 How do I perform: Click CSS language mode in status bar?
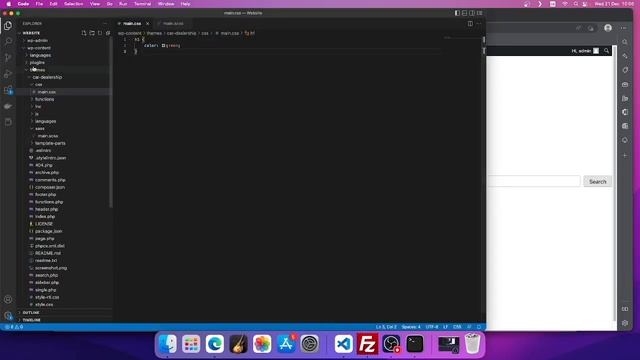tap(457, 327)
